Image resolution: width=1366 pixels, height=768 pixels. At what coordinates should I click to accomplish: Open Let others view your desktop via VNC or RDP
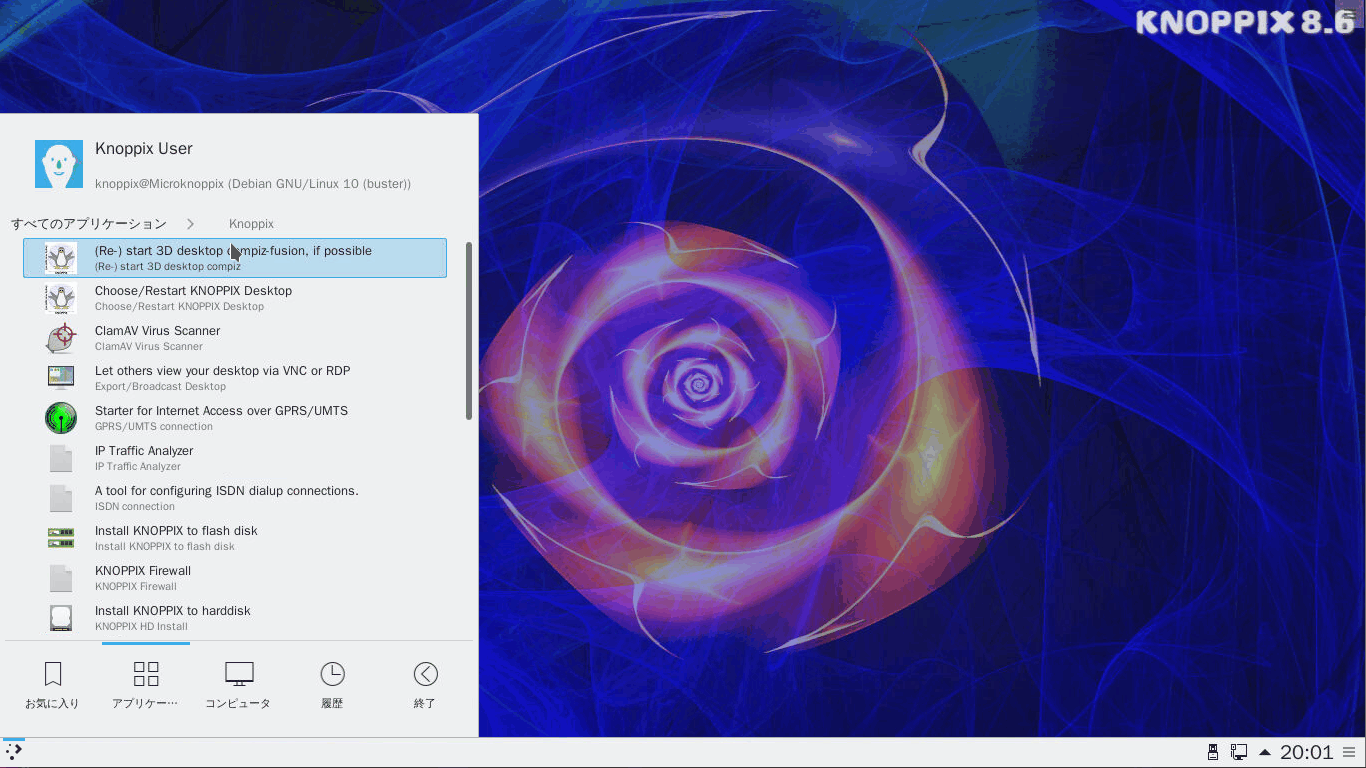[x=235, y=378]
